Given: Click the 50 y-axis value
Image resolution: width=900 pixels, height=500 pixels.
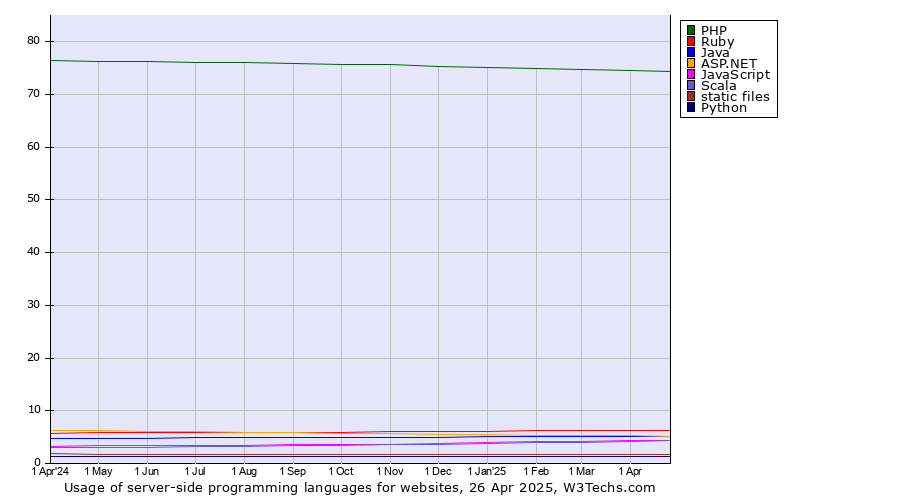Looking at the screenshot, I should [x=33, y=199].
